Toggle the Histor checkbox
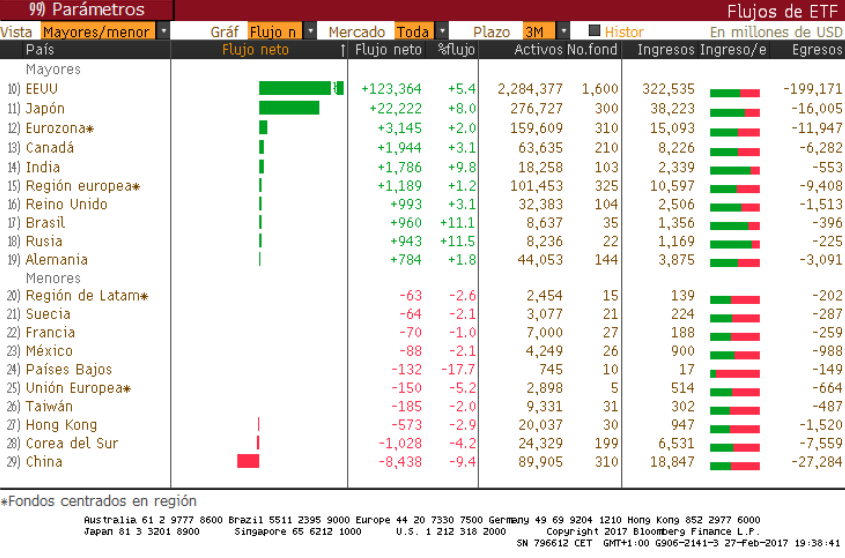 click(594, 32)
